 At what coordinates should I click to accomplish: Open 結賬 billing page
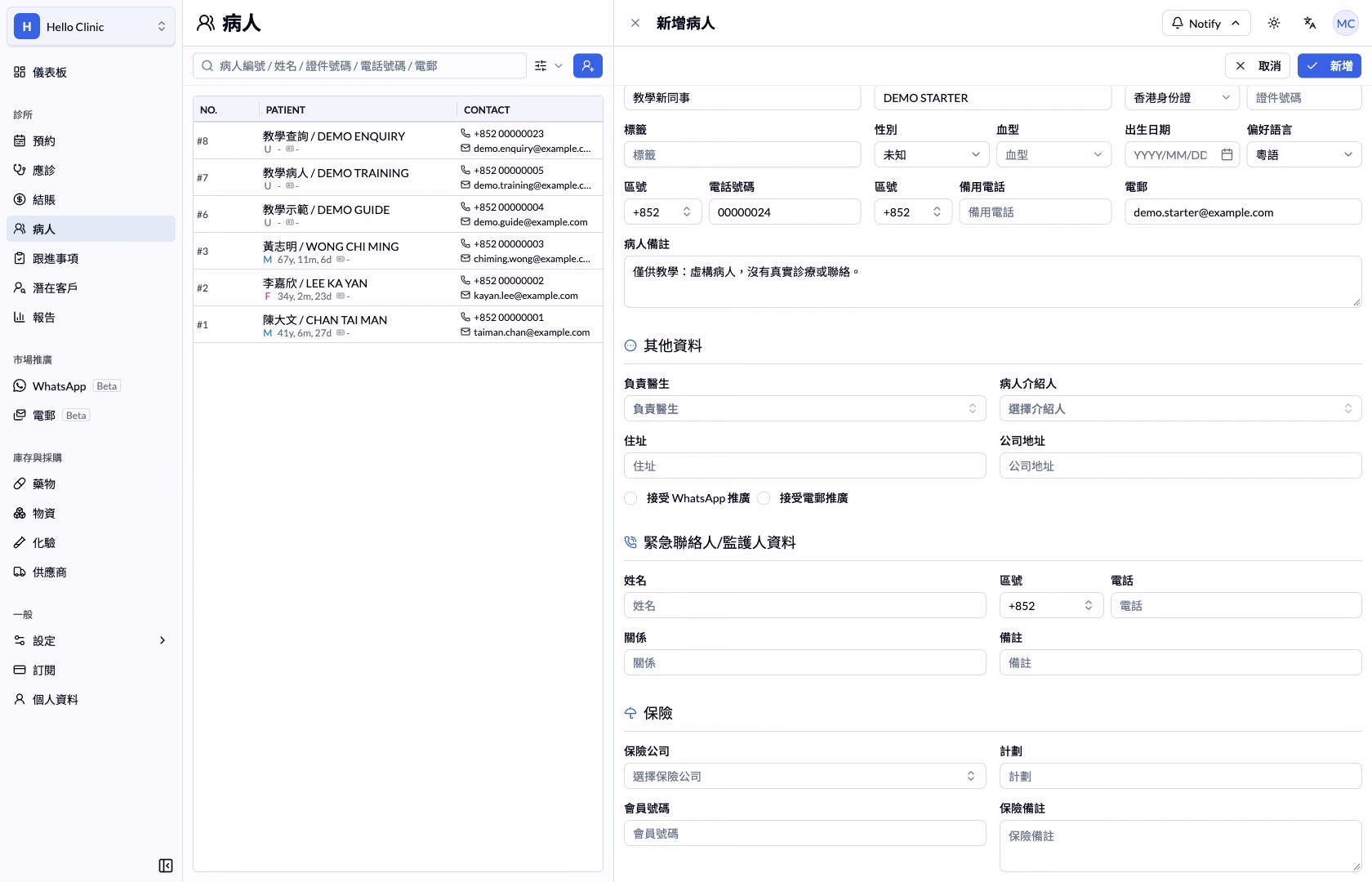coord(91,199)
